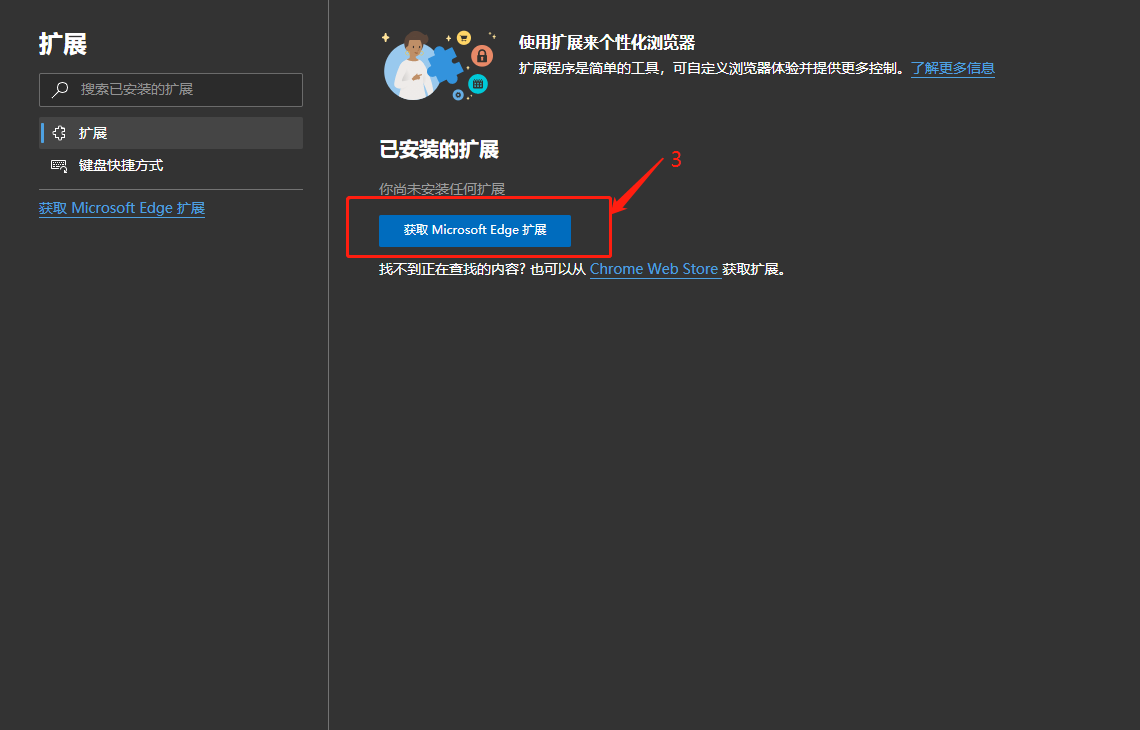Click the blue 获取 Microsoft Edge 扩展 button
The width and height of the screenshot is (1140, 730).
pyautogui.click(x=475, y=230)
